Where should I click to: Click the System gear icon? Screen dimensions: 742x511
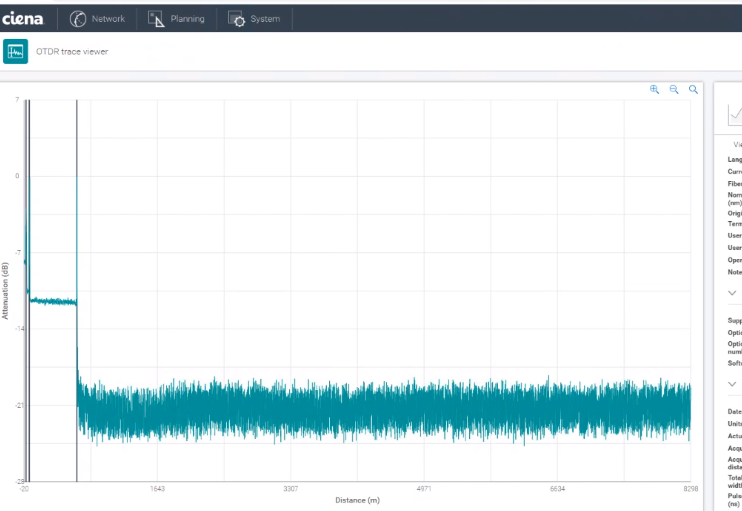tap(236, 19)
